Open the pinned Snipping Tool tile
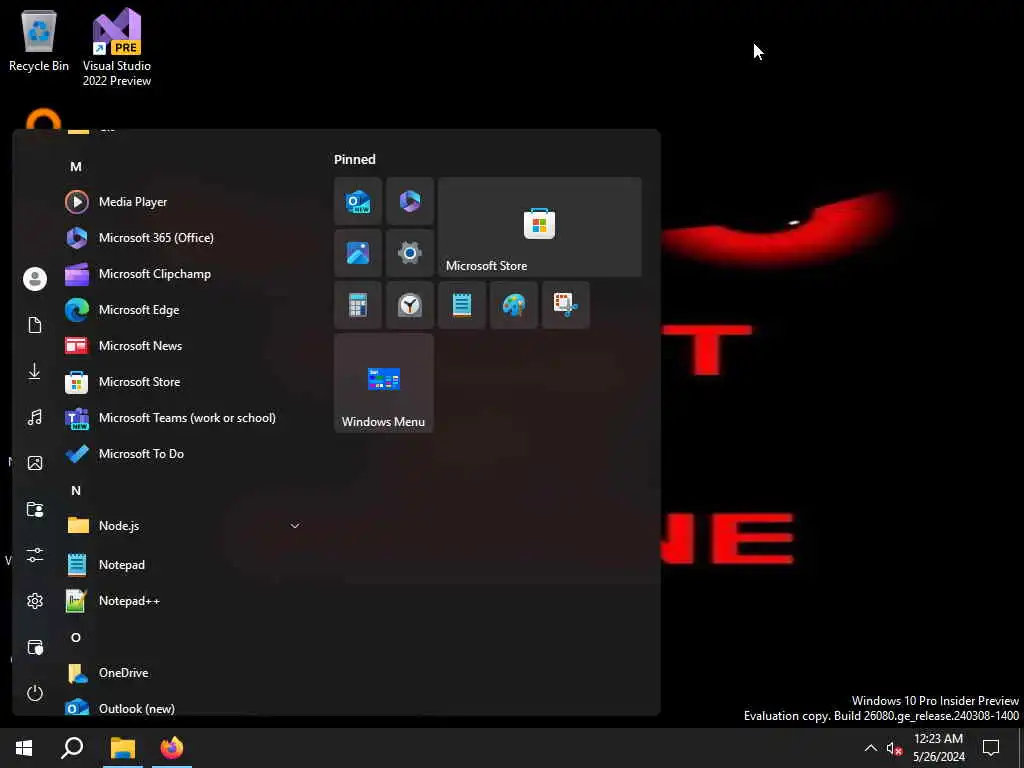Image resolution: width=1024 pixels, height=768 pixels. click(x=566, y=305)
